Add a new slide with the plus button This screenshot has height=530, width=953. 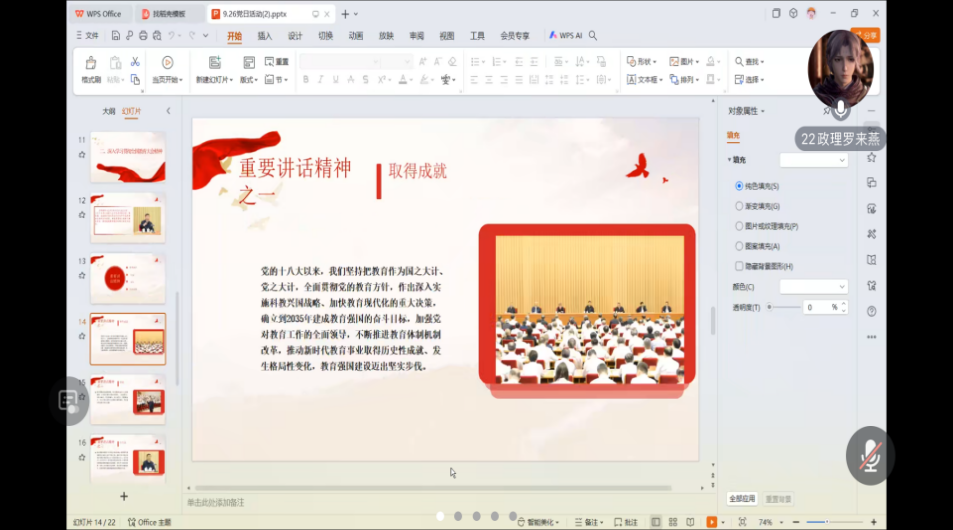(124, 496)
